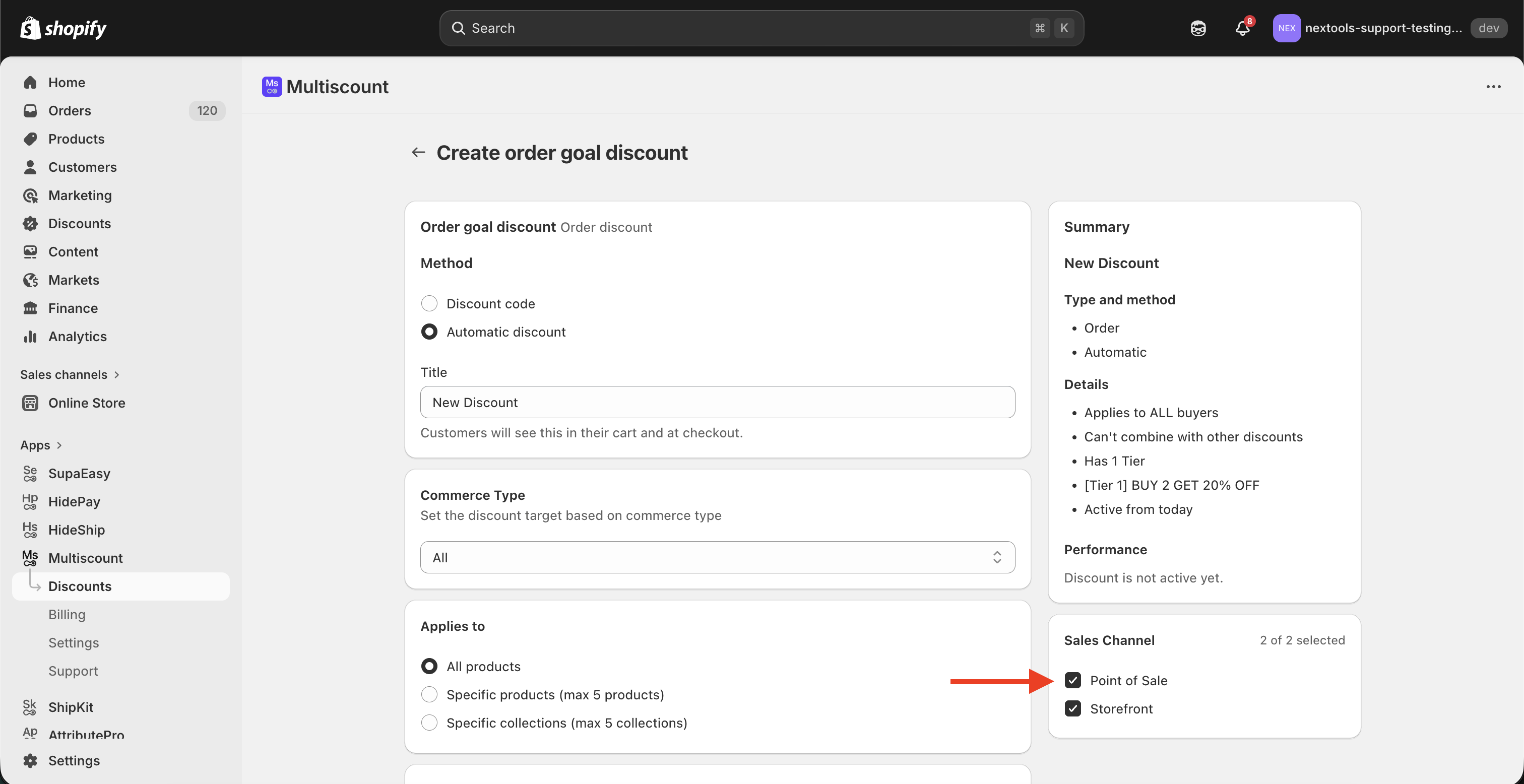Open the Commerce Type dropdown
Viewport: 1524px width, 784px height.
717,557
